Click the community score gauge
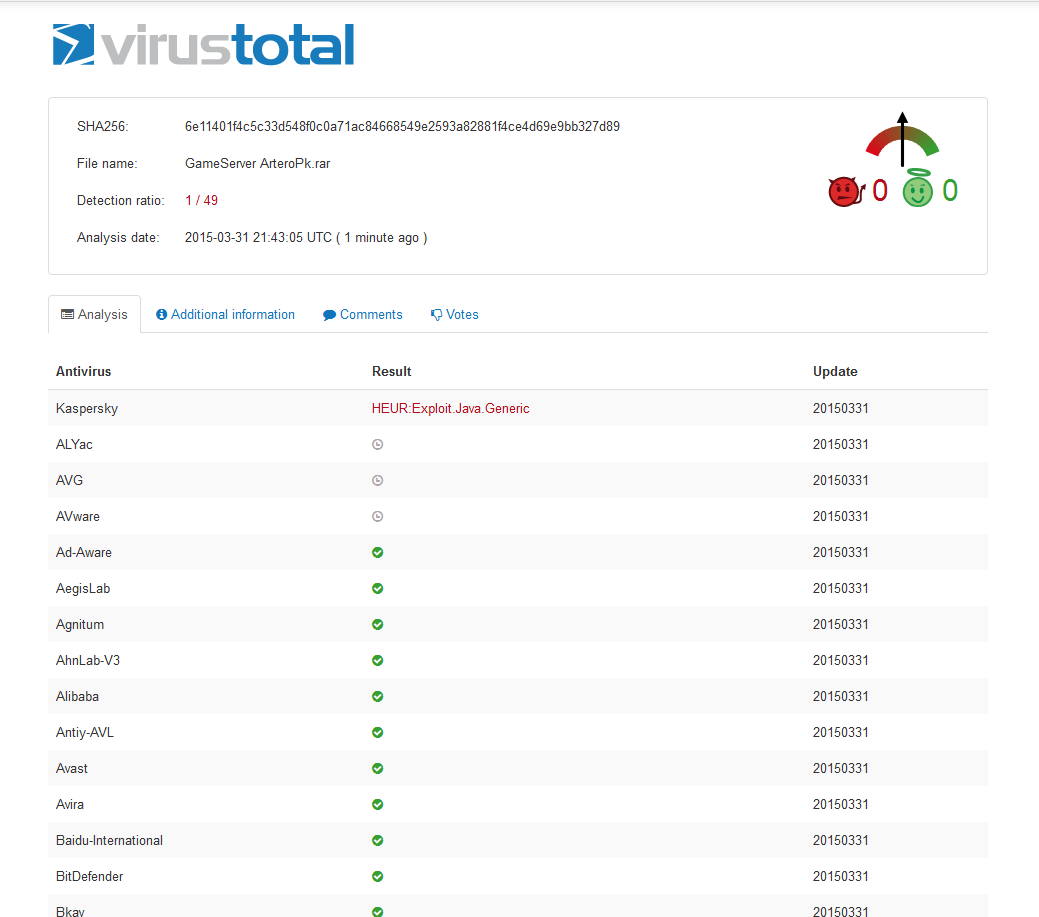The width and height of the screenshot is (1039, 917). (902, 139)
